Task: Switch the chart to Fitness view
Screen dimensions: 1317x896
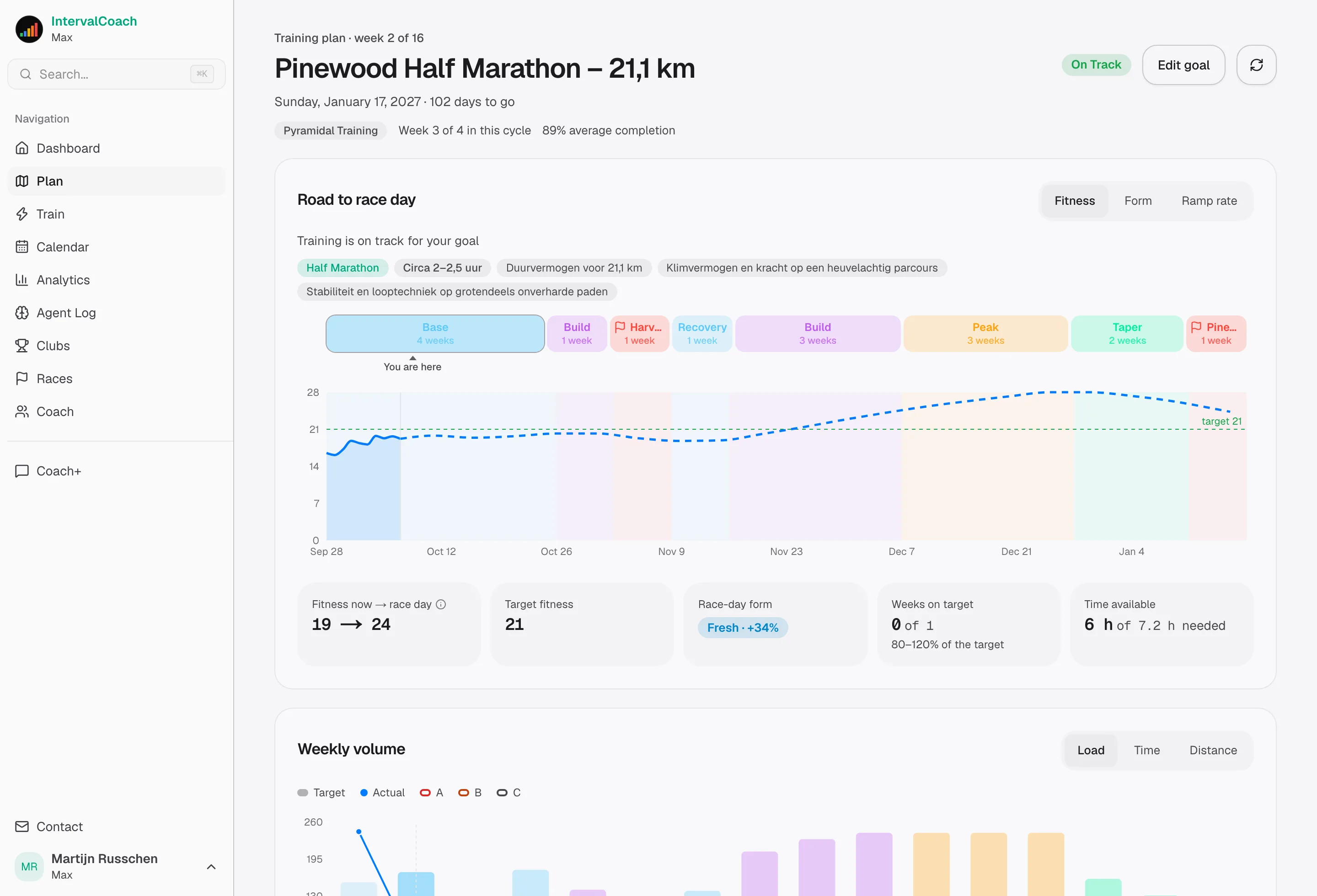Action: click(x=1075, y=201)
